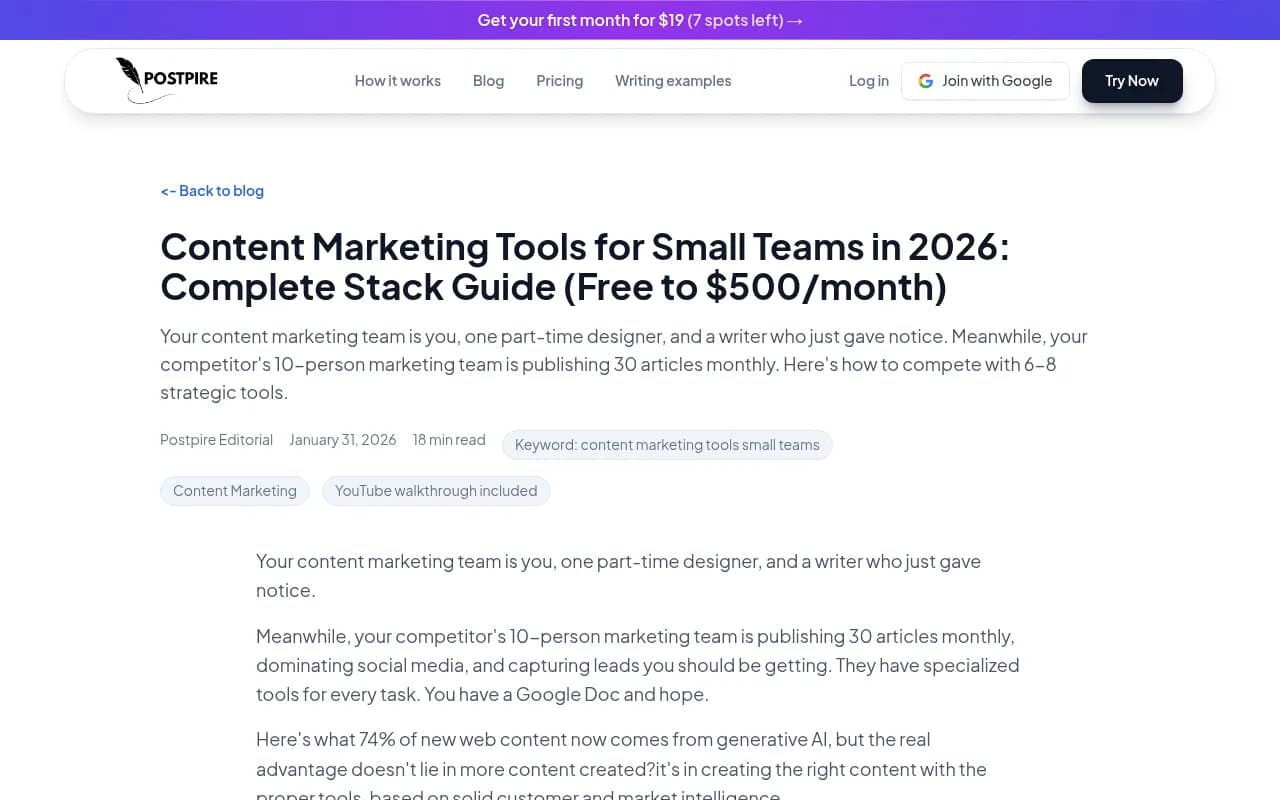The height and width of the screenshot is (800, 1280).
Task: Click the January 31, 2026 publish date
Action: click(342, 440)
